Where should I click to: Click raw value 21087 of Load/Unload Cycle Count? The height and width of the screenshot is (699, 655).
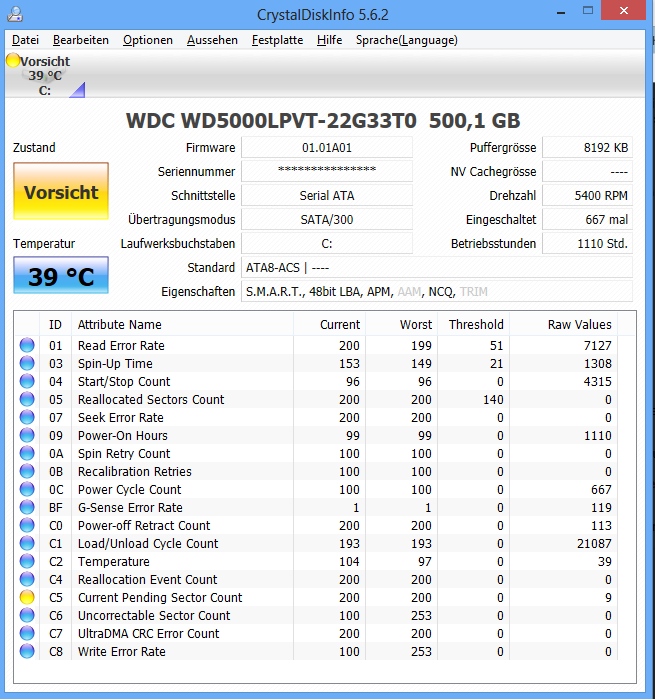[x=594, y=543]
